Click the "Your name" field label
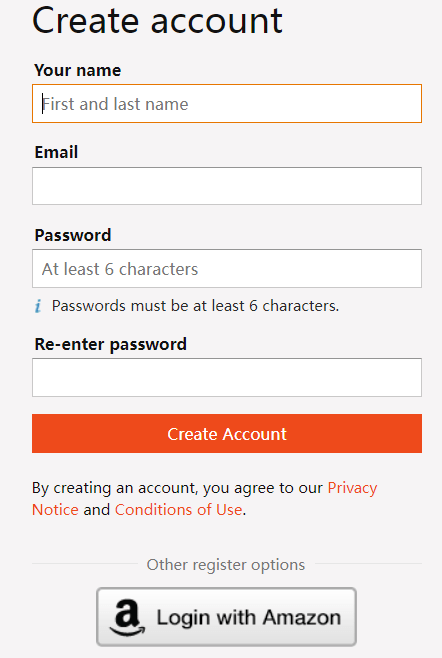 pyautogui.click(x=78, y=70)
